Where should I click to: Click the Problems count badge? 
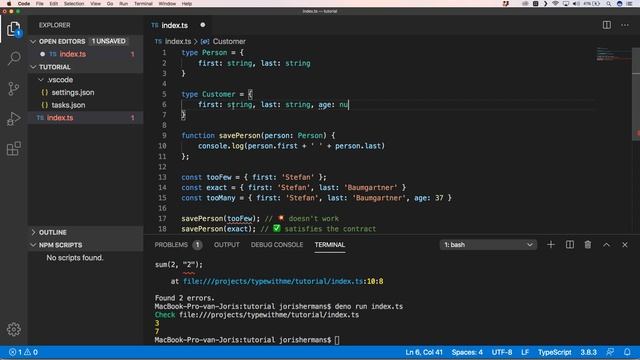pos(197,244)
